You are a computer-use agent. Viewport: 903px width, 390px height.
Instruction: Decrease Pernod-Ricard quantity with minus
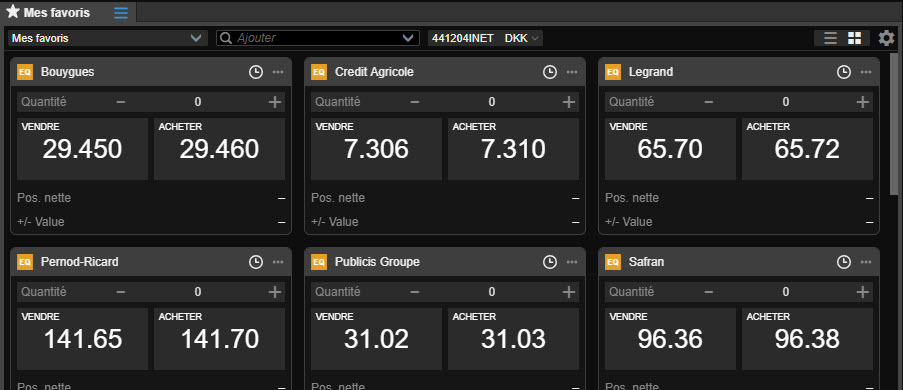click(121, 292)
